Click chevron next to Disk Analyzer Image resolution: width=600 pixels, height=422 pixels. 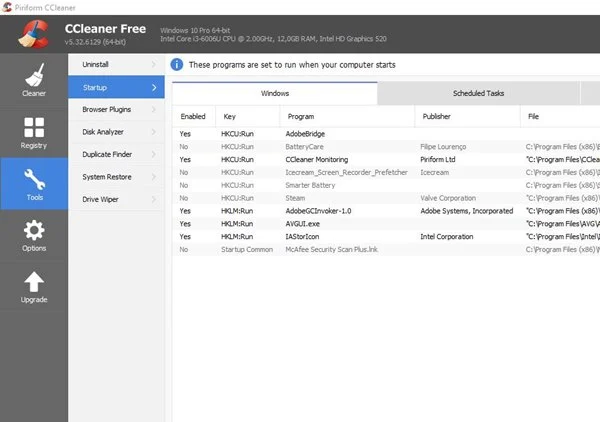coord(154,132)
